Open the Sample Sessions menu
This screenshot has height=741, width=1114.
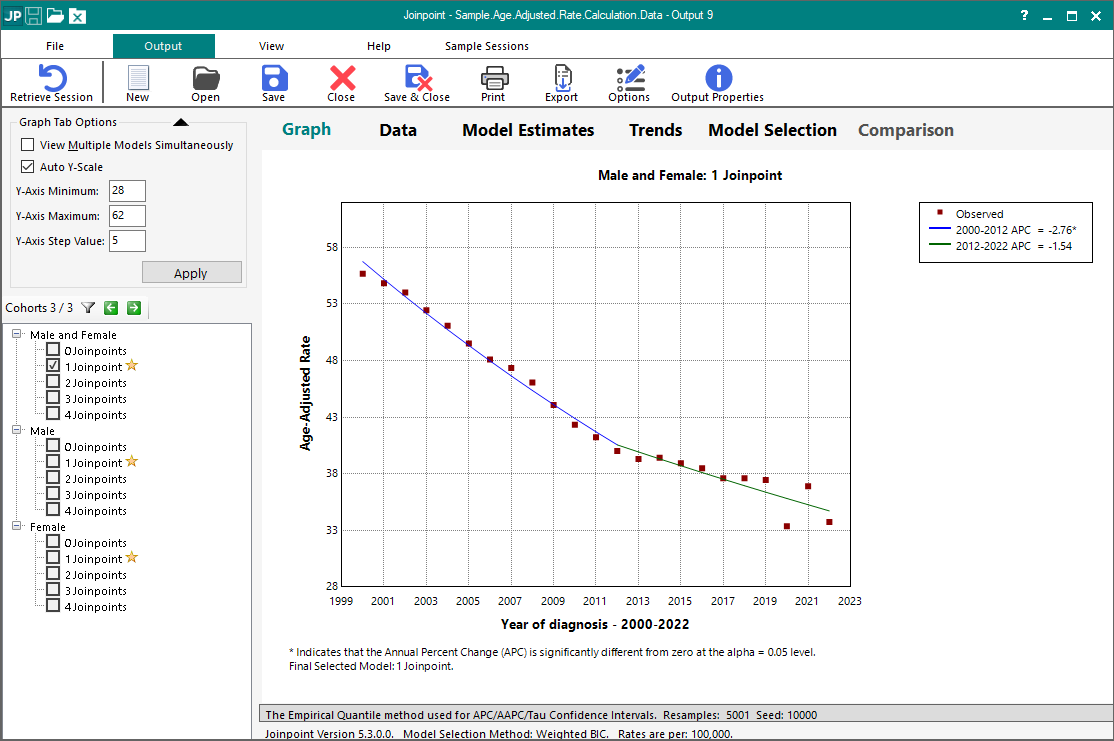[486, 46]
